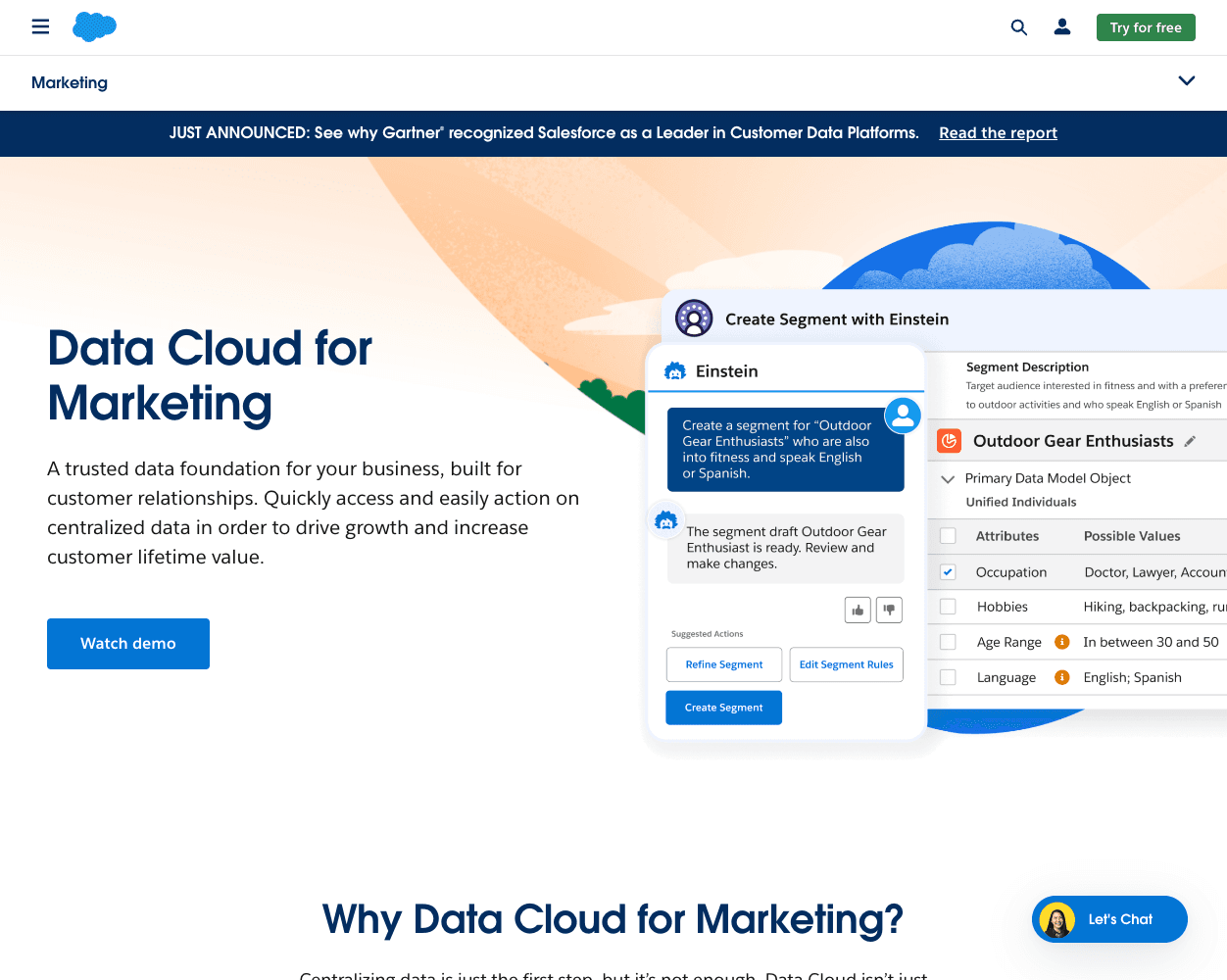1227x980 pixels.
Task: Click the Why Data Cloud for Marketing heading
Action: [x=613, y=919]
